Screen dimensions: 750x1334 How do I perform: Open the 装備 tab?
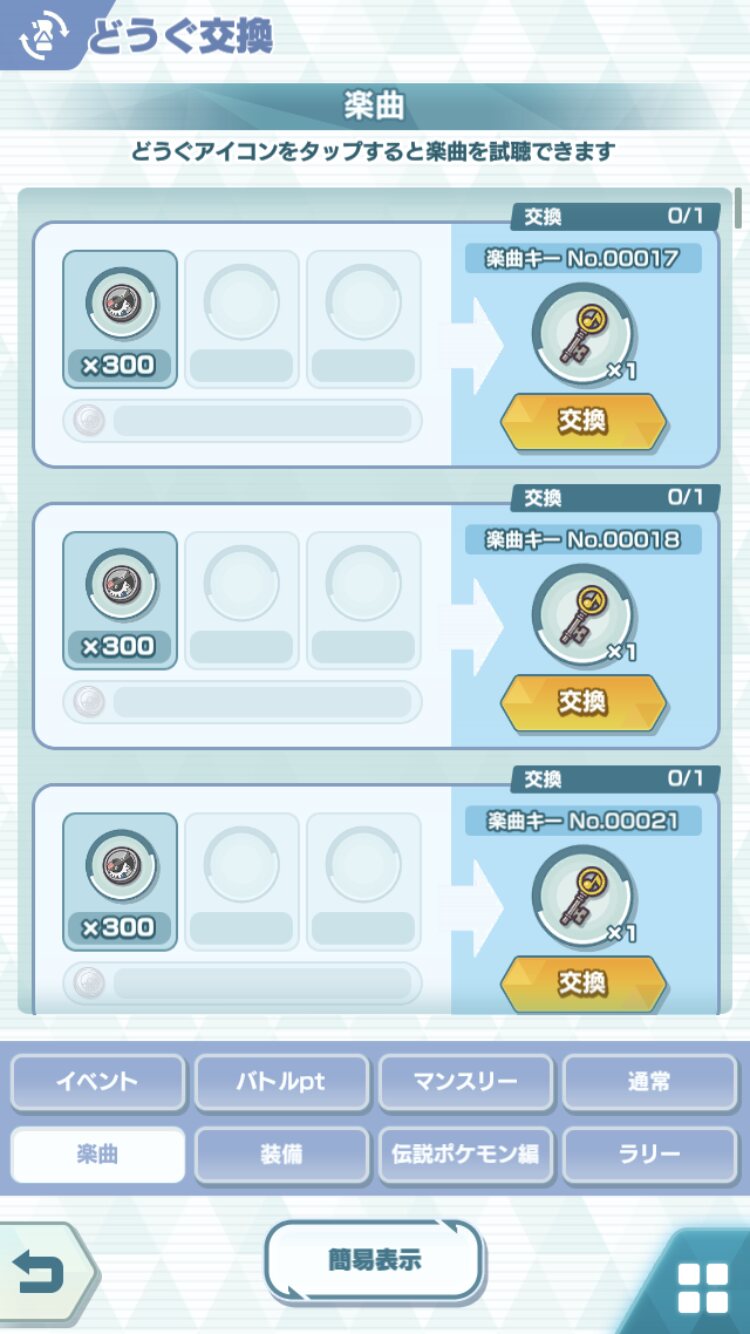(x=281, y=1155)
